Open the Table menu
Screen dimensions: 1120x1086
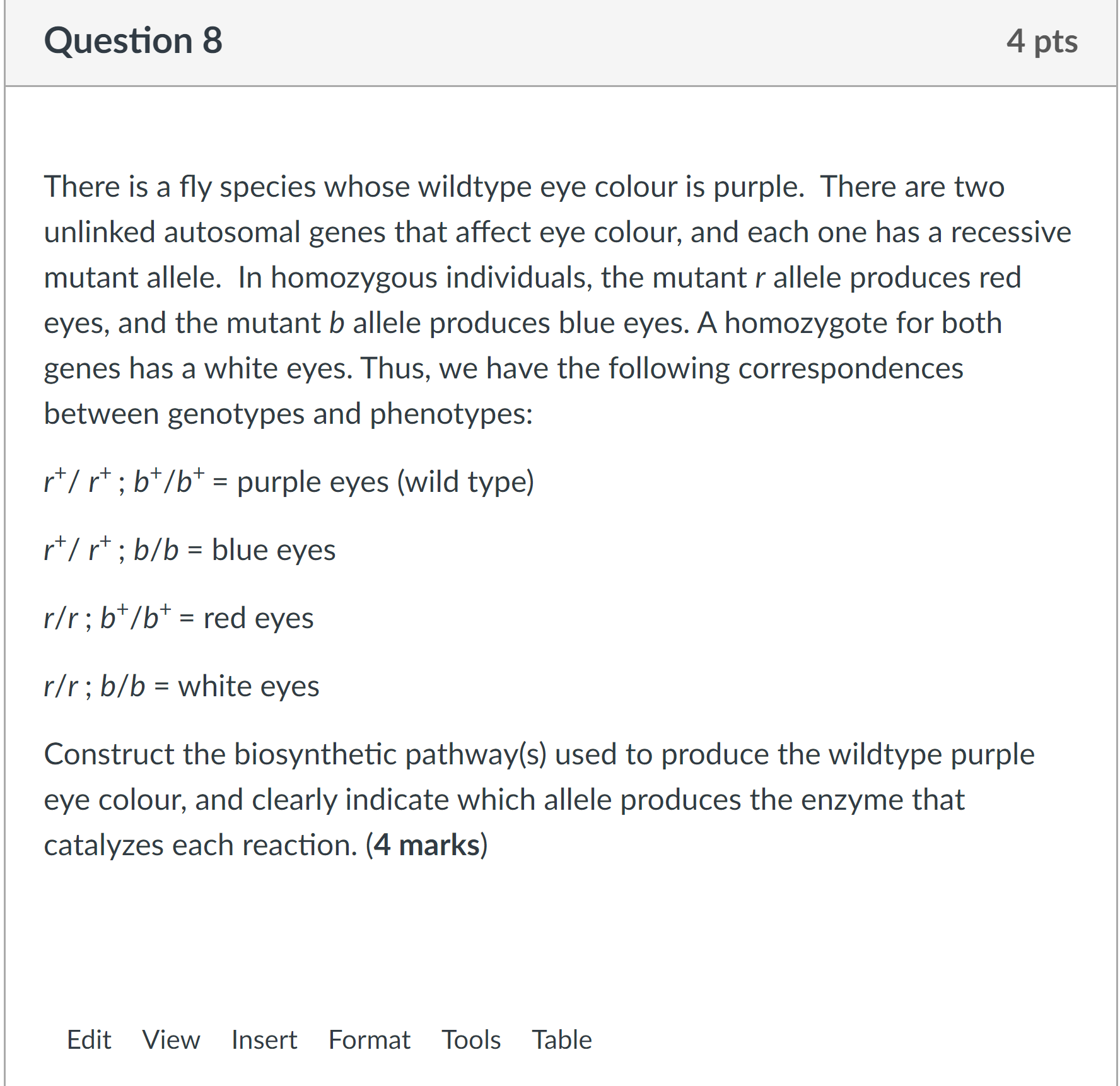562,1040
